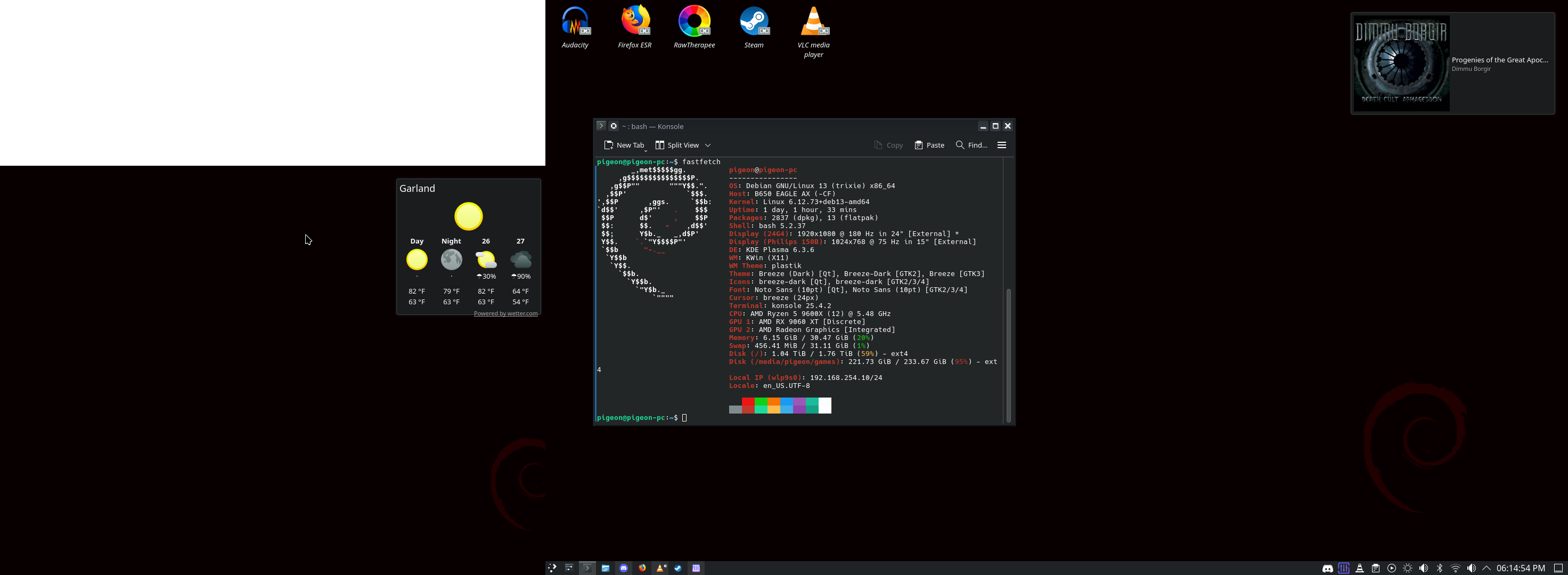This screenshot has height=575, width=1568.
Task: Click the Konsole window title text
Action: (652, 126)
